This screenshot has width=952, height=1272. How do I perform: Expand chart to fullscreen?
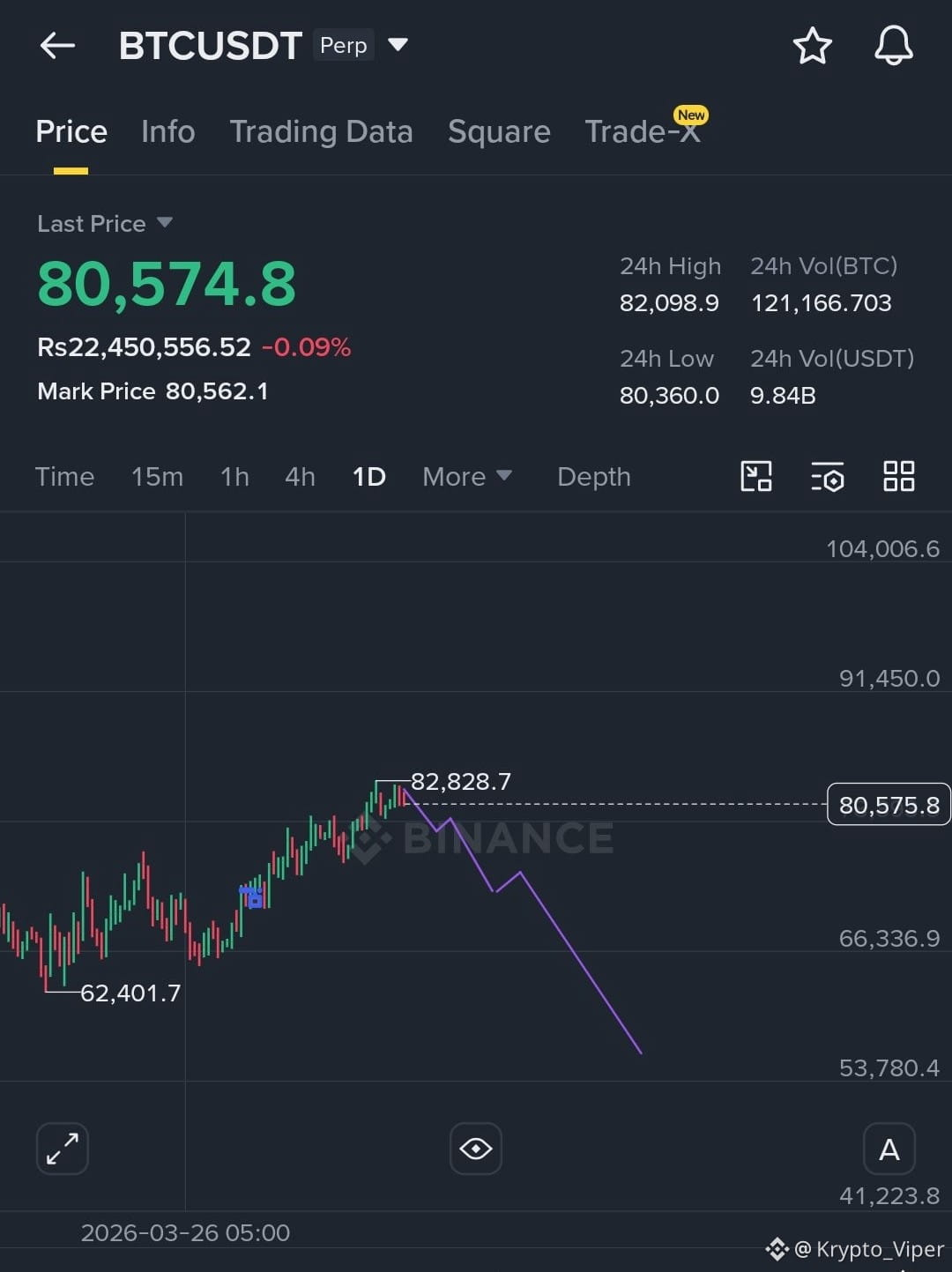pyautogui.click(x=63, y=1149)
